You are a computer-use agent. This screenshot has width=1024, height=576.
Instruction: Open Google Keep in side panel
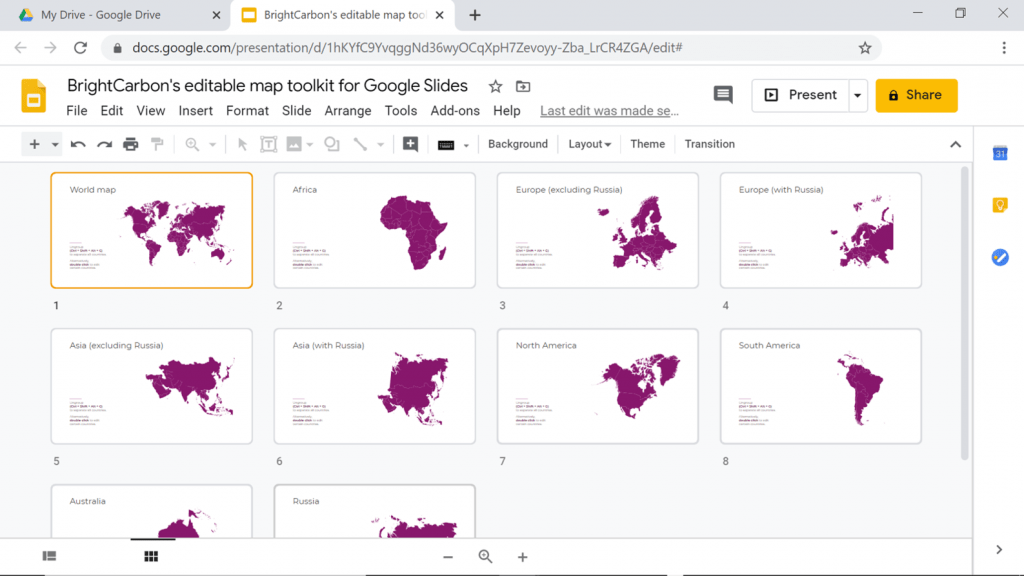coord(1000,205)
